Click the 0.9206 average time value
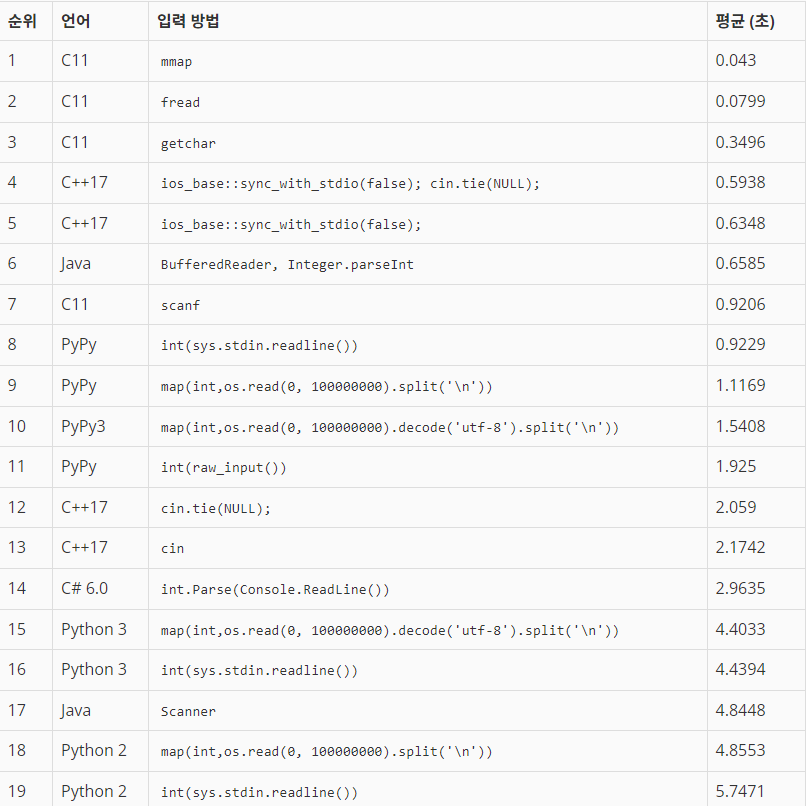The image size is (806, 806). point(740,304)
